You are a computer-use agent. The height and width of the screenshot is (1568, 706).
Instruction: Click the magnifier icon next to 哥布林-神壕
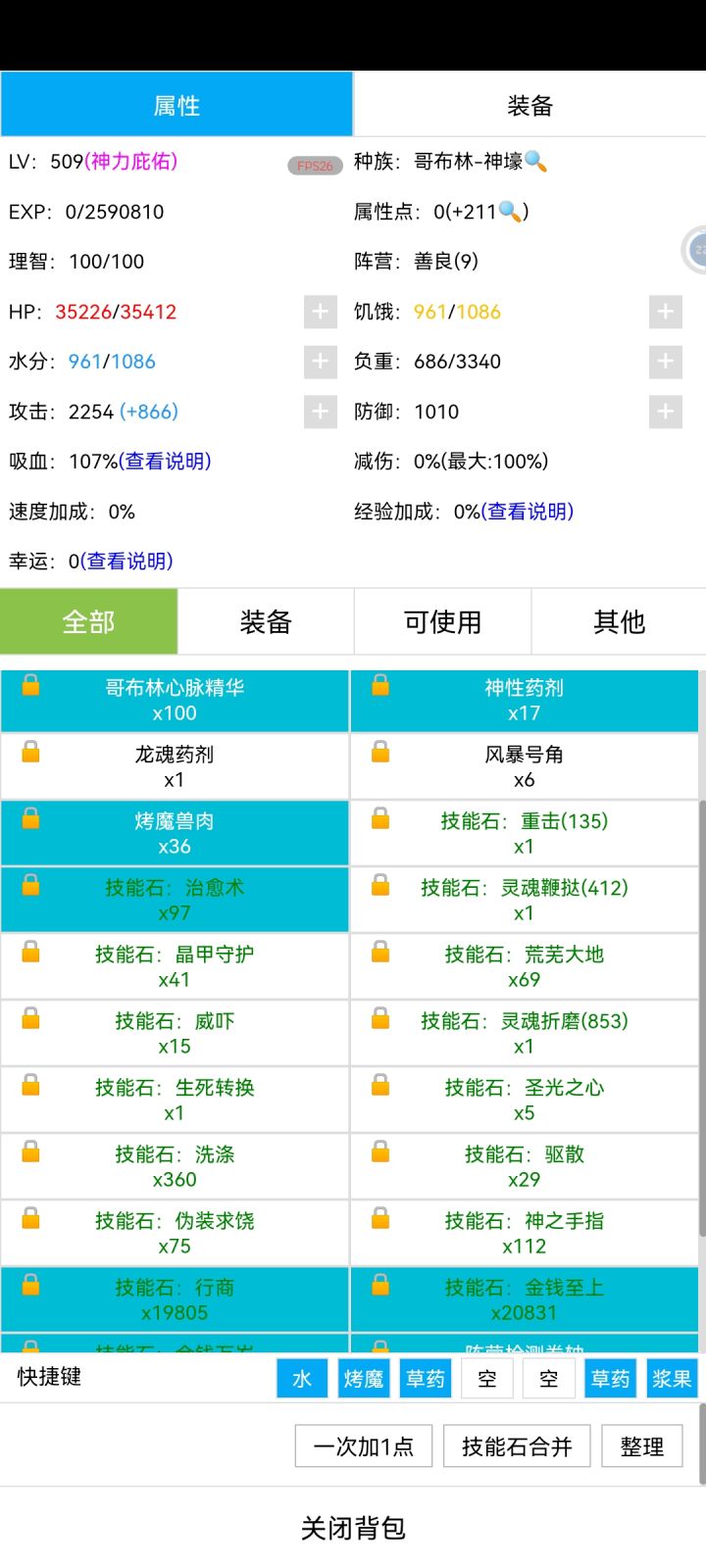pyautogui.click(x=536, y=162)
